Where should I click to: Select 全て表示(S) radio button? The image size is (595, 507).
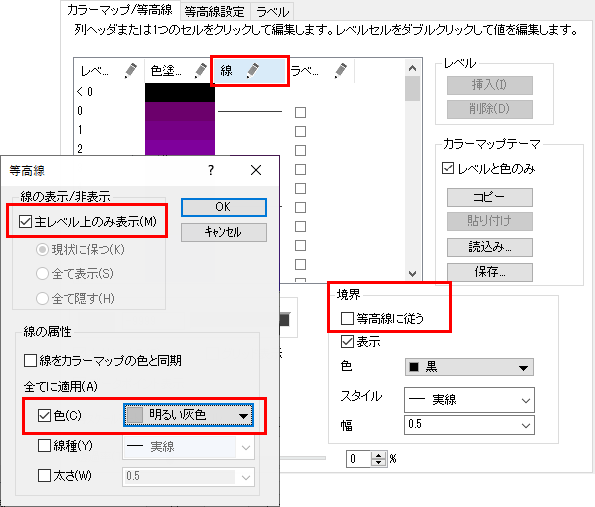[42, 273]
